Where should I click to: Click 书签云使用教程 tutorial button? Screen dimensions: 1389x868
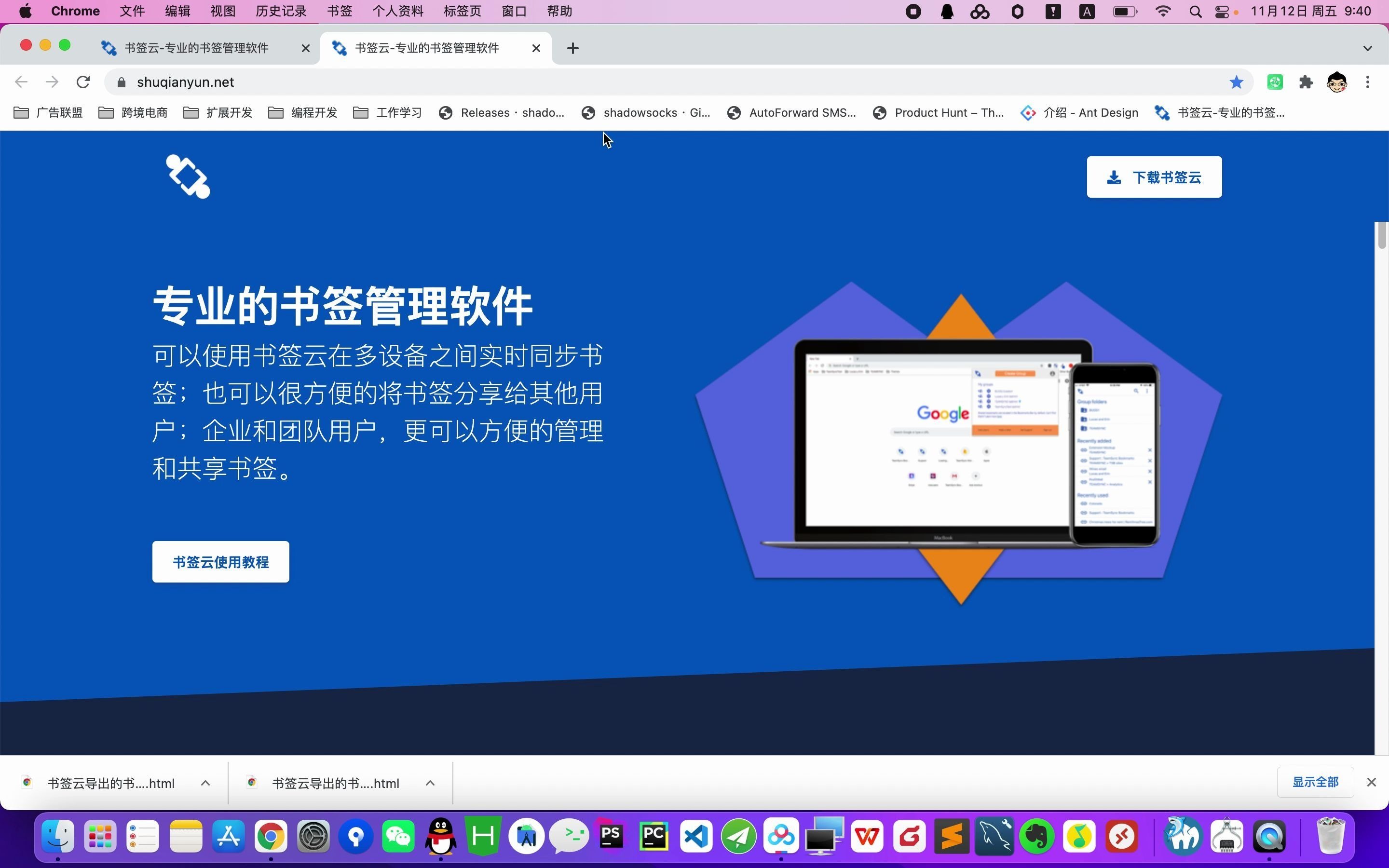tap(221, 562)
